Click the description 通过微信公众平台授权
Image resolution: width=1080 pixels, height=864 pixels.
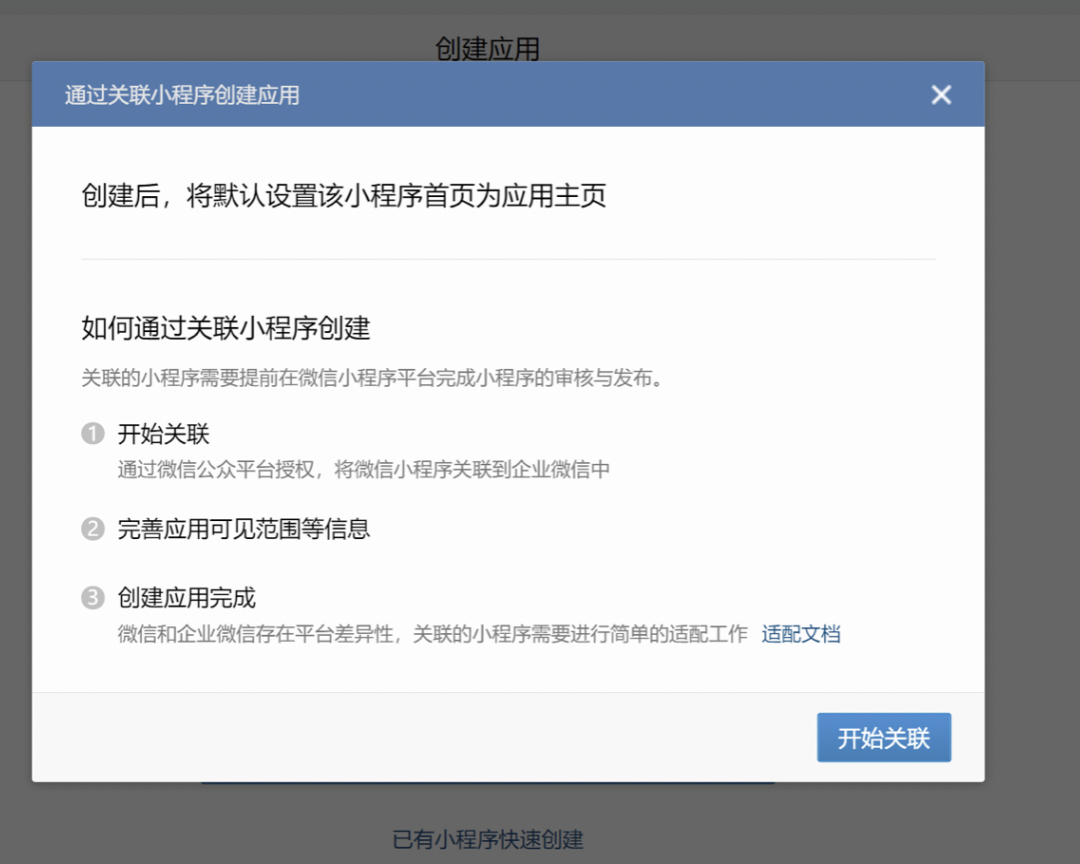click(x=364, y=469)
